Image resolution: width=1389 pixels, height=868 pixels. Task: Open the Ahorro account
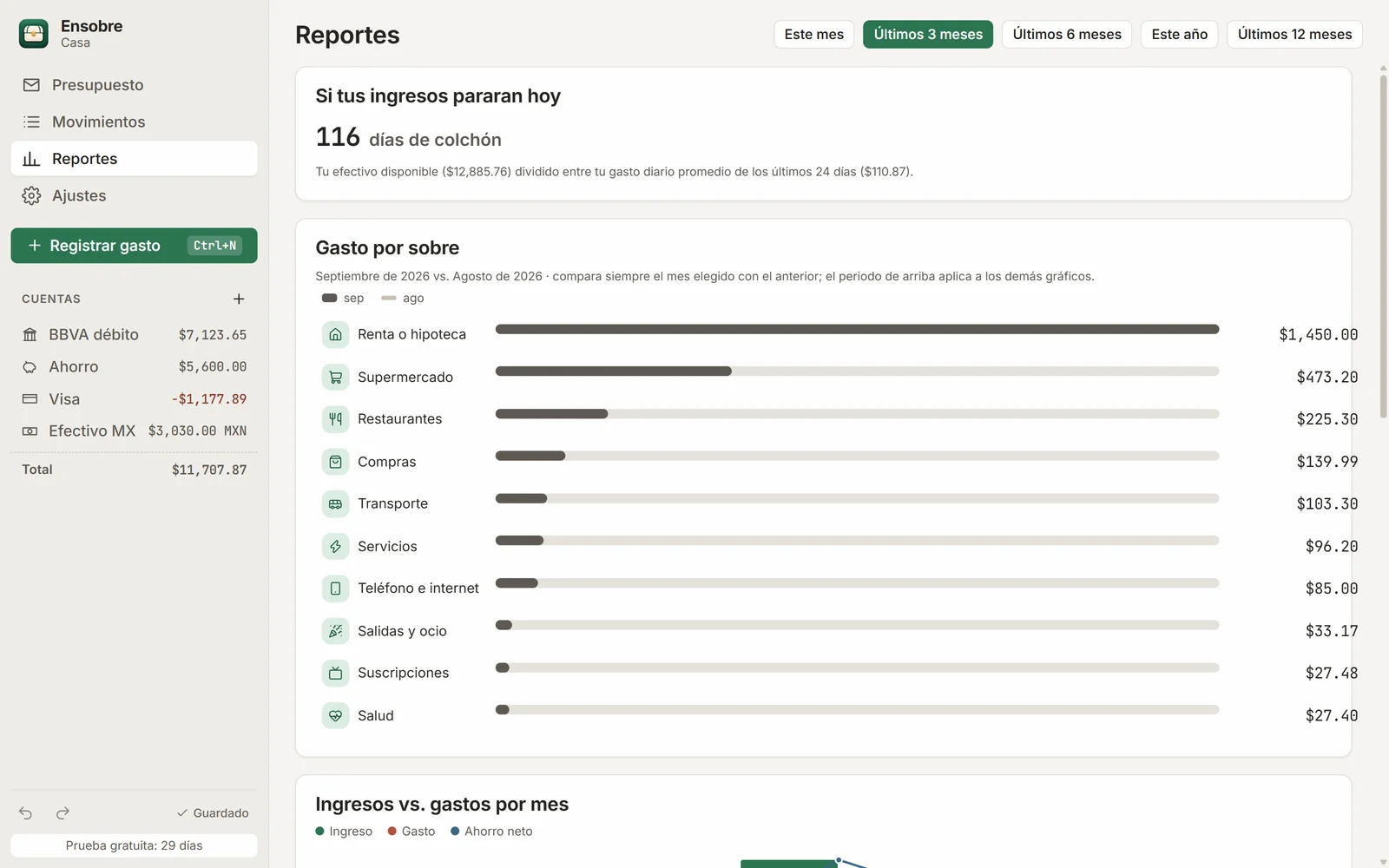(x=134, y=366)
